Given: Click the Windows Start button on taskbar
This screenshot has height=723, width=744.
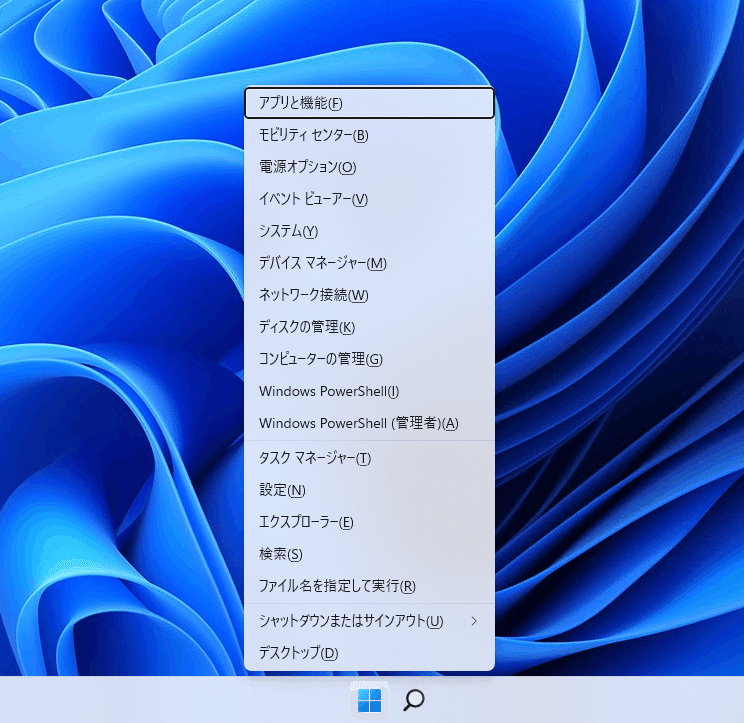Looking at the screenshot, I should (369, 700).
